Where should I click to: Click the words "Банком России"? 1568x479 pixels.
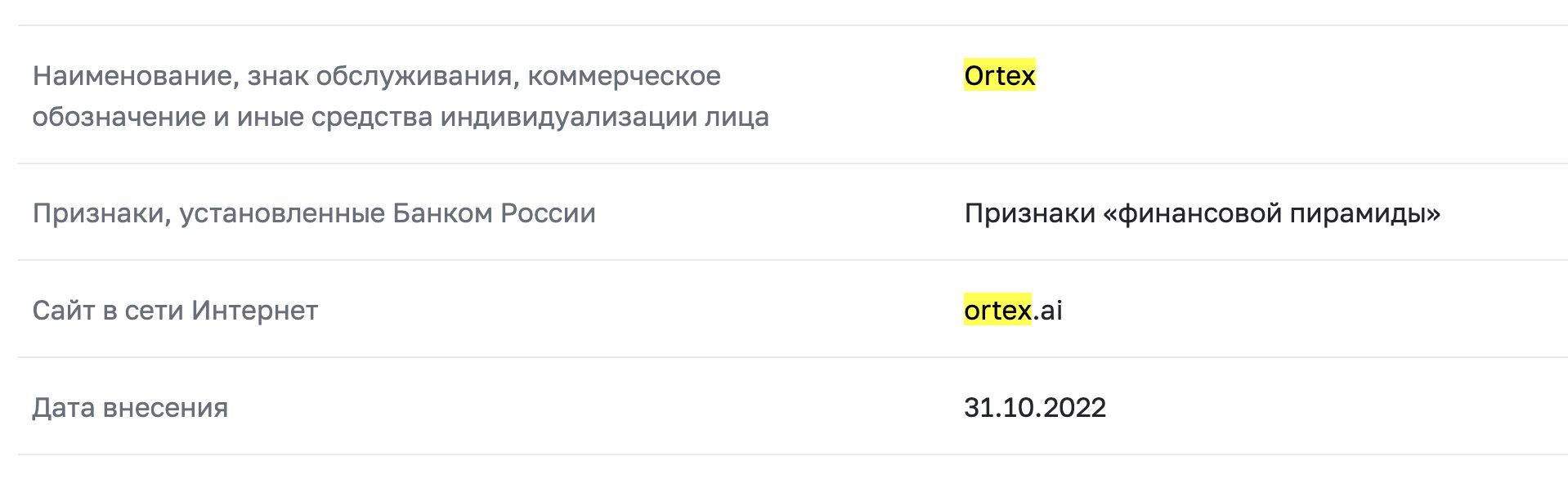click(x=494, y=213)
